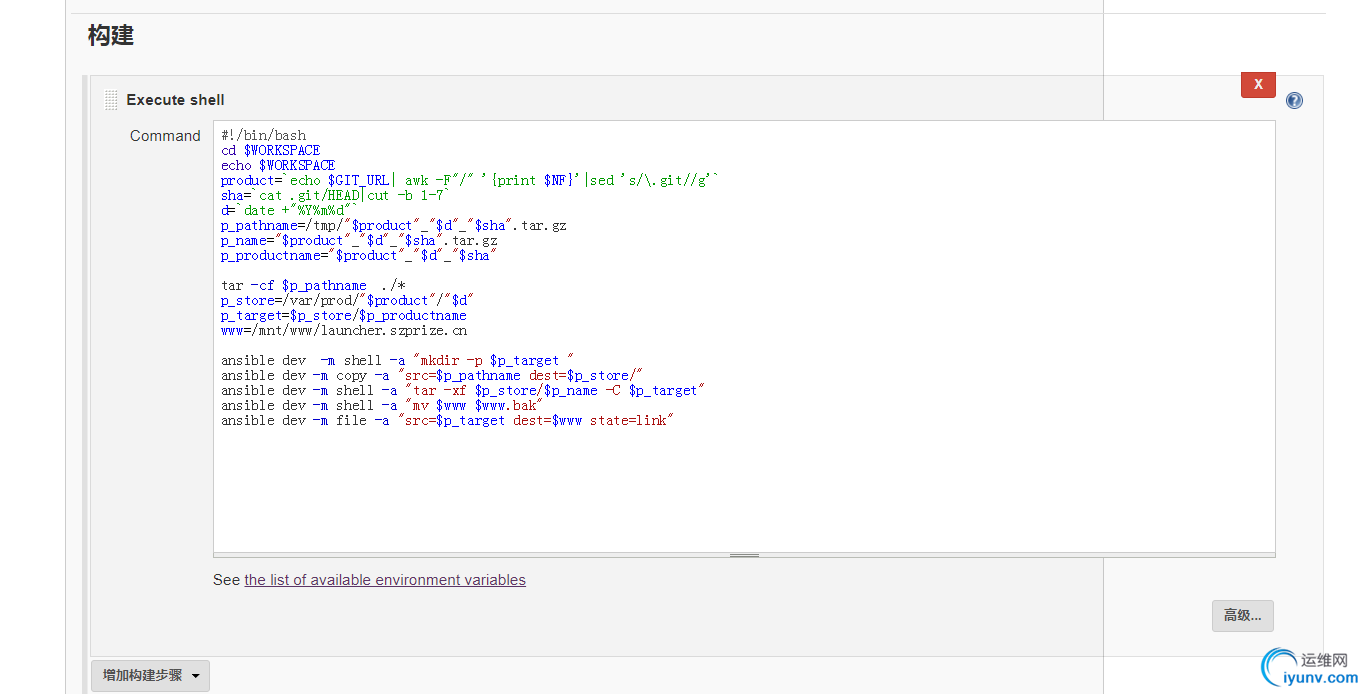Image resolution: width=1364 pixels, height=694 pixels.
Task: Click the Command field label
Action: pyautogui.click(x=165, y=136)
